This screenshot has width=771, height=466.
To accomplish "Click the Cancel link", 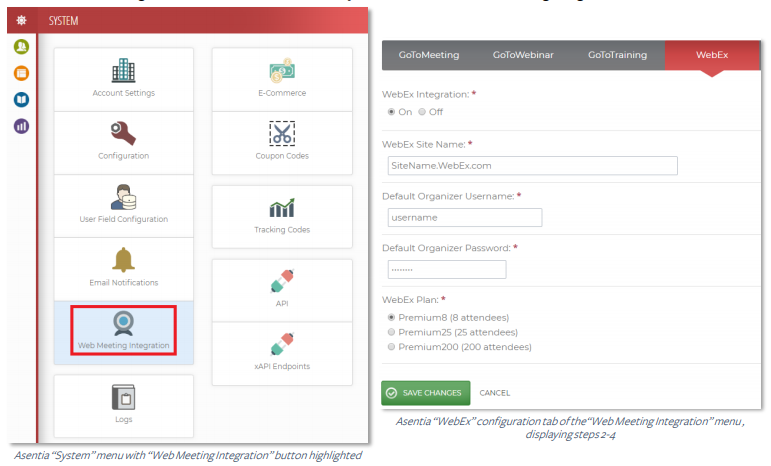I will (495, 393).
